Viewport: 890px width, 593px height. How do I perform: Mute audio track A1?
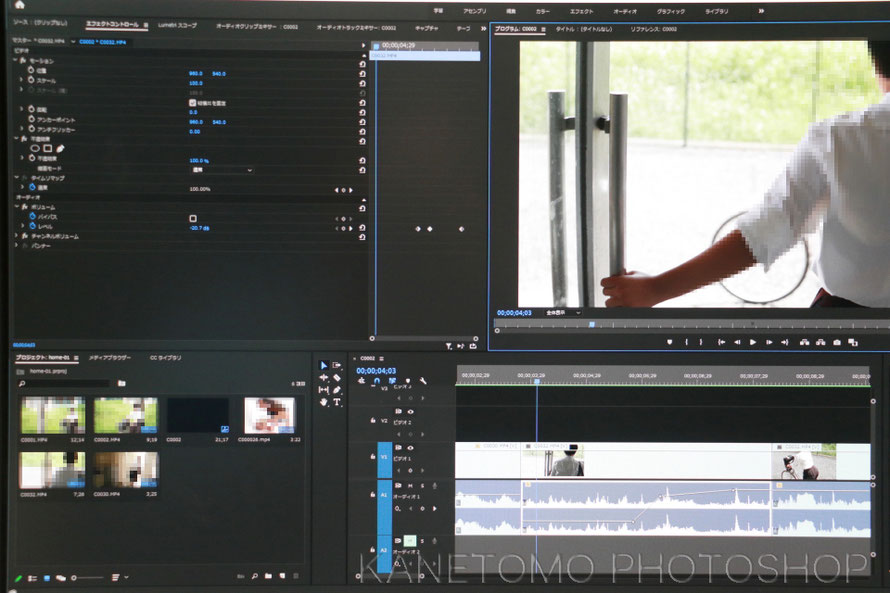pyautogui.click(x=410, y=486)
